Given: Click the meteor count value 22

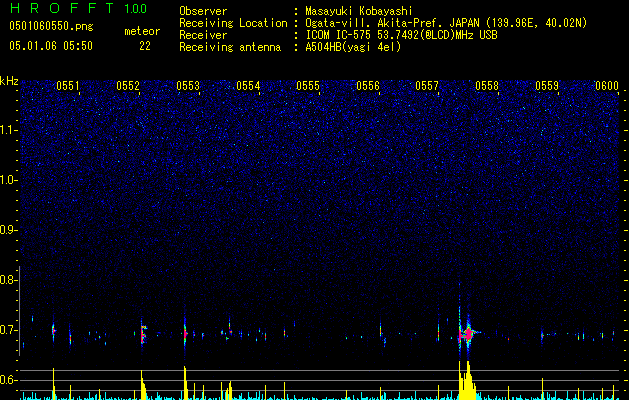Looking at the screenshot, I should (x=145, y=46).
